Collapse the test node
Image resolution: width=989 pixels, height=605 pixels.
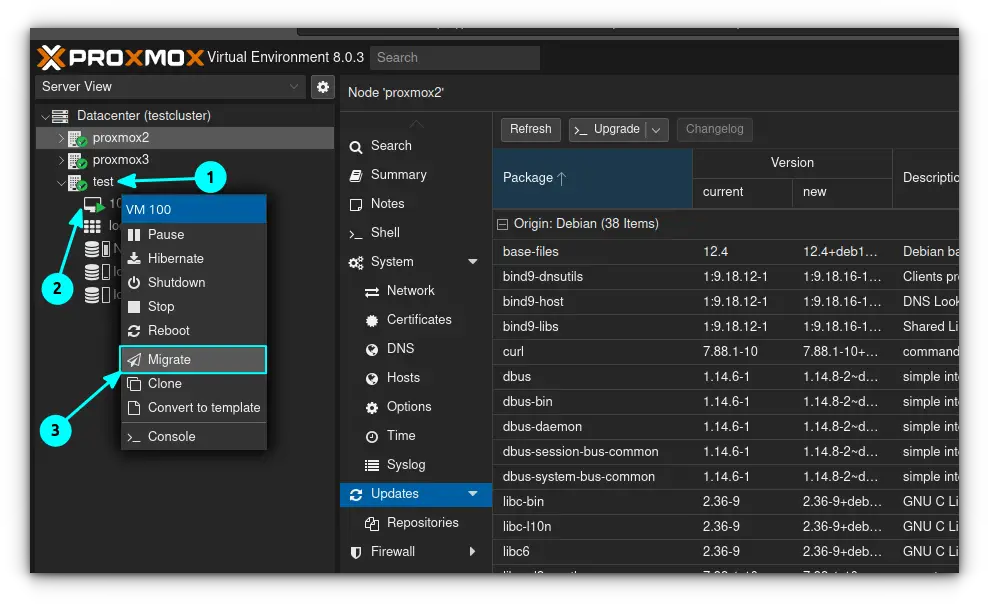[x=61, y=183]
